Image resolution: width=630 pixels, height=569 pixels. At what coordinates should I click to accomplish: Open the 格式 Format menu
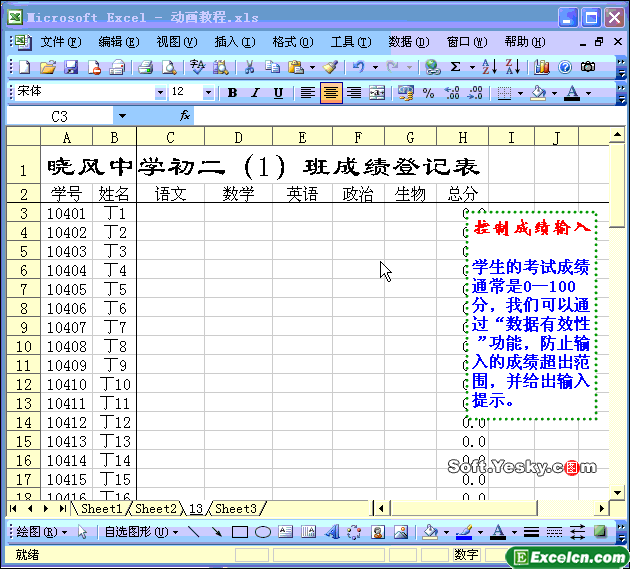293,42
